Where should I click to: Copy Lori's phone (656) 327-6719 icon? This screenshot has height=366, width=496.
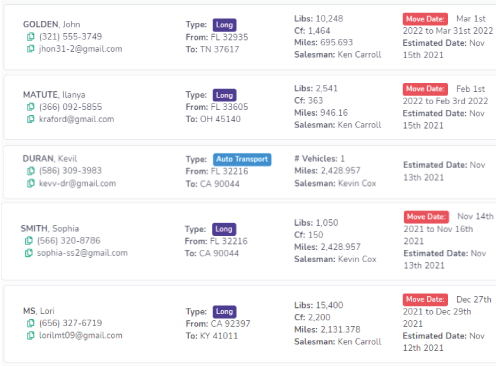(30, 323)
